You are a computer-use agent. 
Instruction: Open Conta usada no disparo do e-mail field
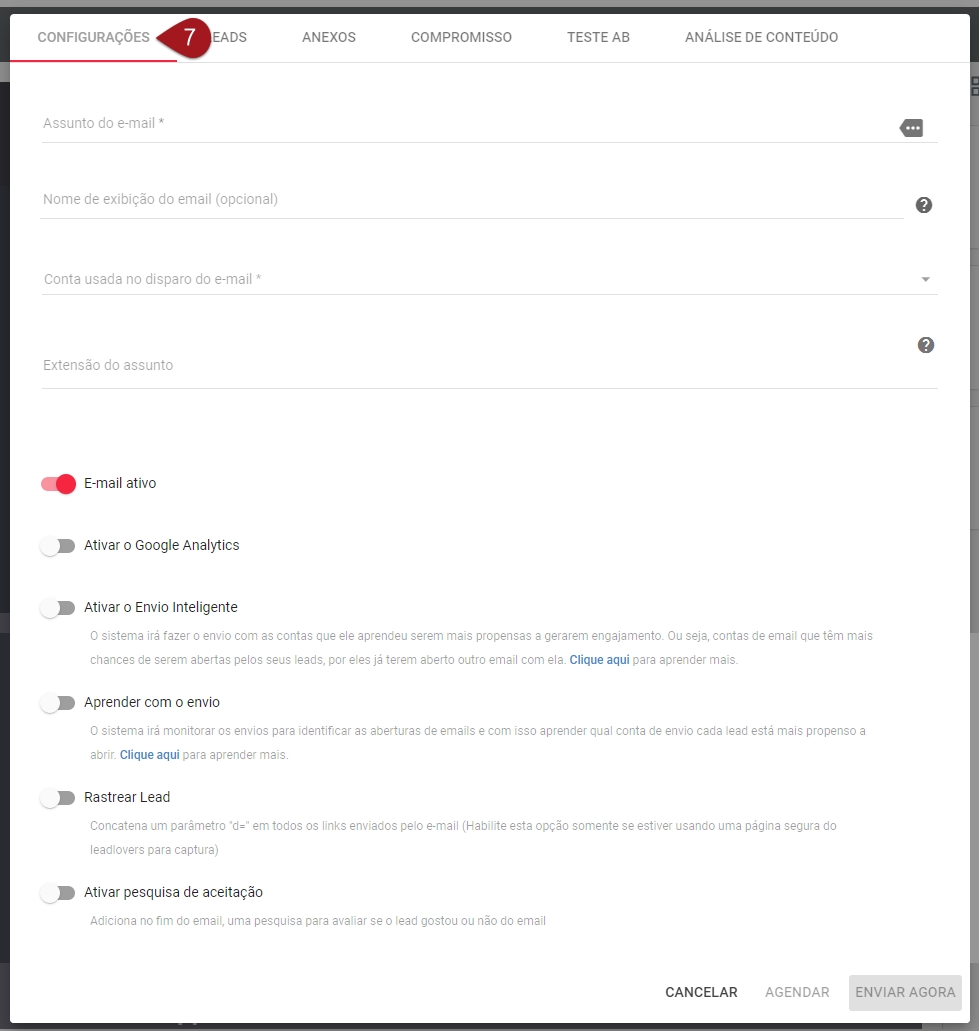[489, 279]
